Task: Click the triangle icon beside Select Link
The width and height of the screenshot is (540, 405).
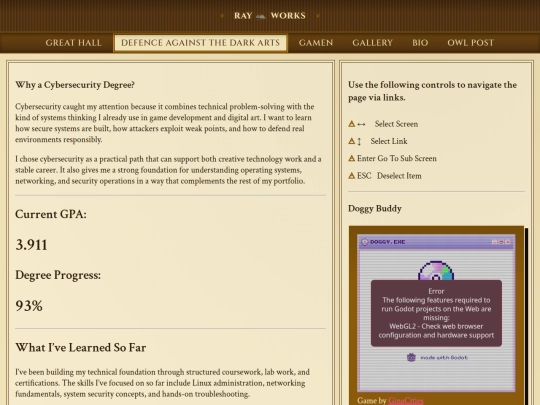Action: pyautogui.click(x=351, y=141)
